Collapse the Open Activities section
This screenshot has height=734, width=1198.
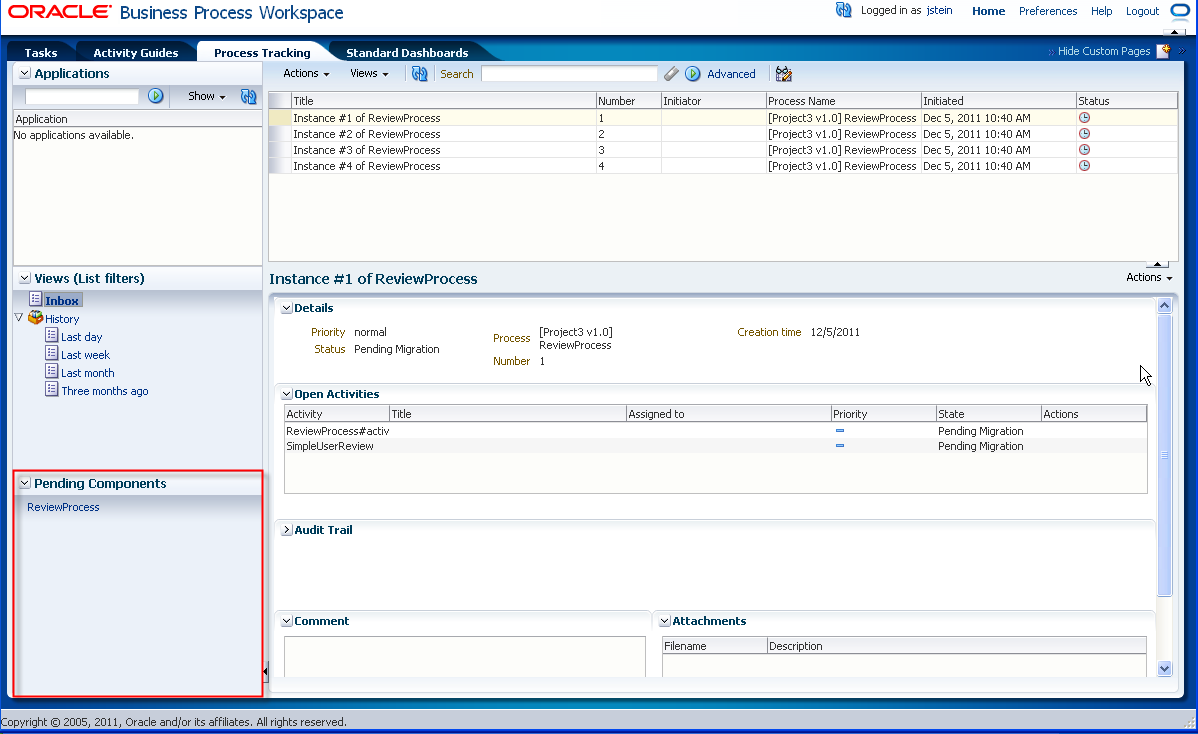point(287,394)
